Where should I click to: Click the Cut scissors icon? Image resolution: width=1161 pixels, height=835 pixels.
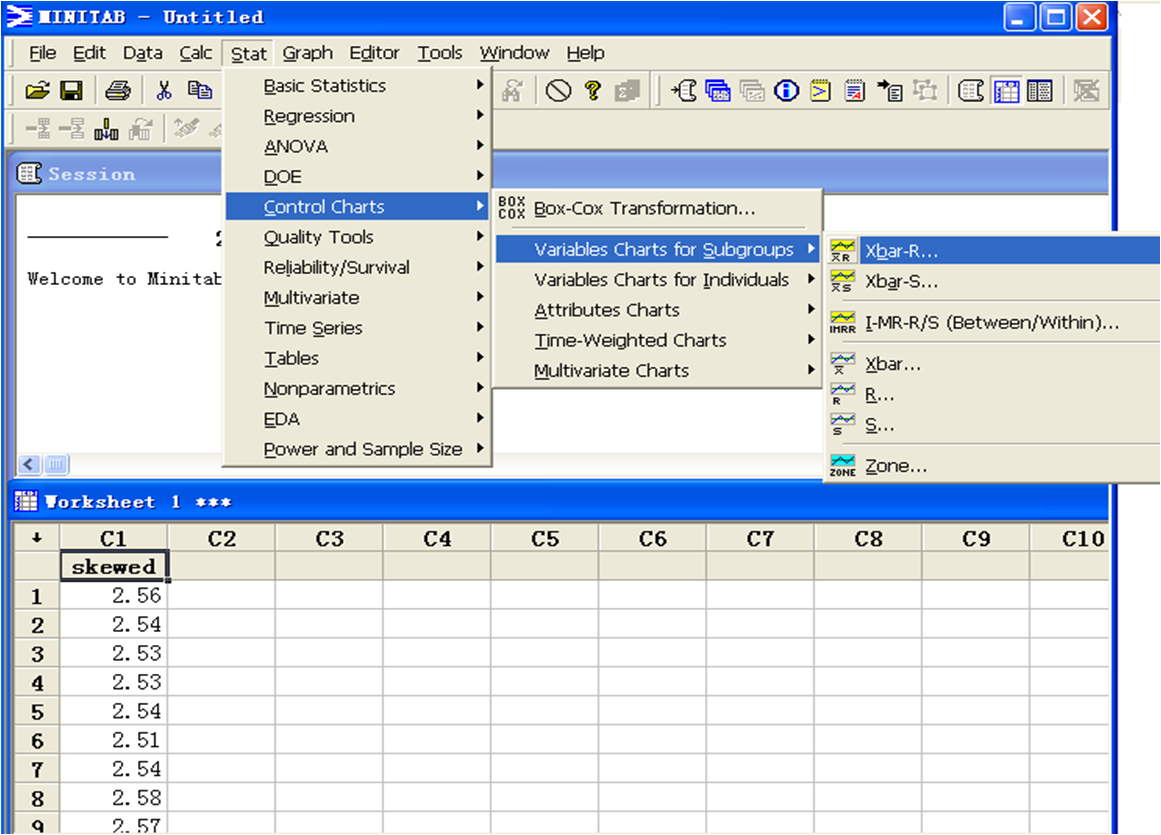coord(164,91)
